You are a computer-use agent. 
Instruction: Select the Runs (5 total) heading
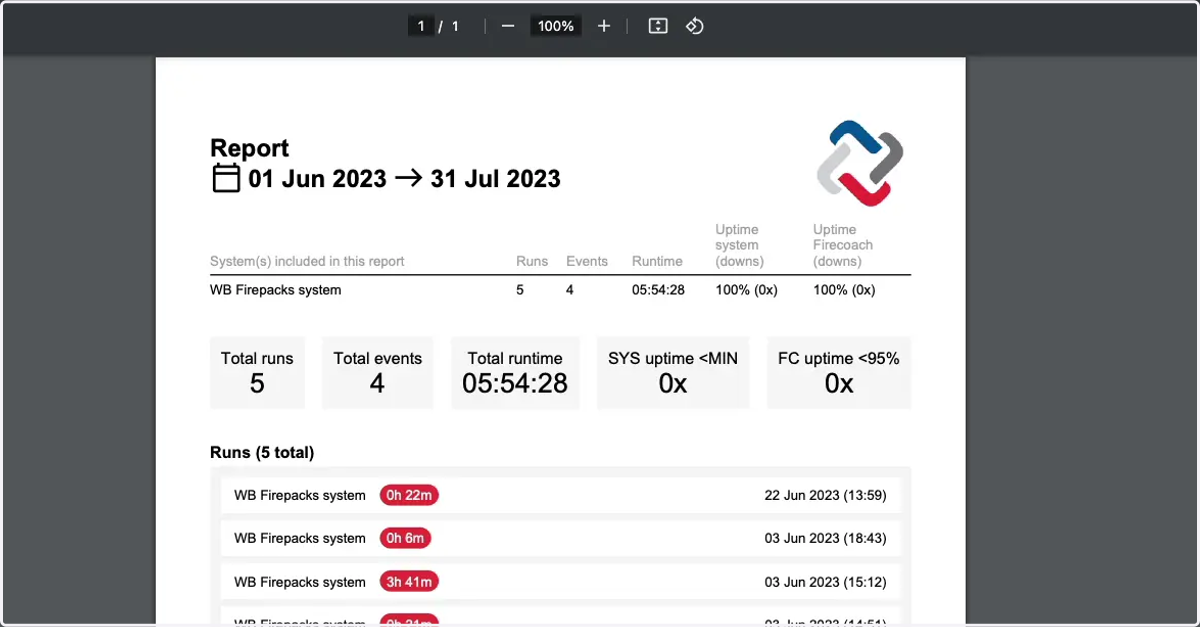point(262,452)
